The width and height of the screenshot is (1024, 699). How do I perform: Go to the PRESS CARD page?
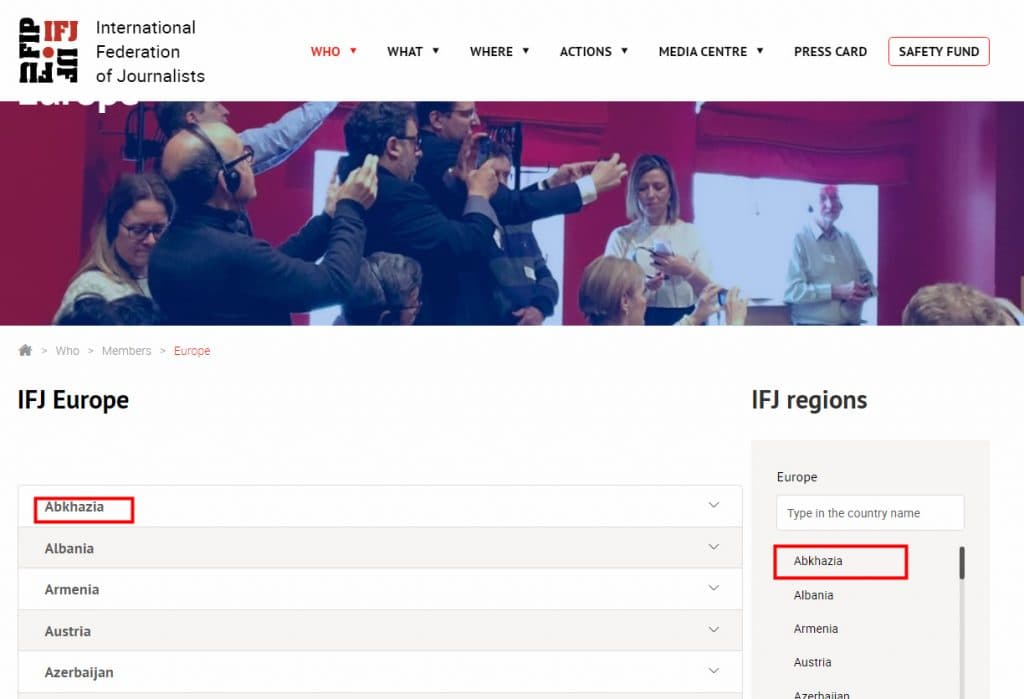830,51
